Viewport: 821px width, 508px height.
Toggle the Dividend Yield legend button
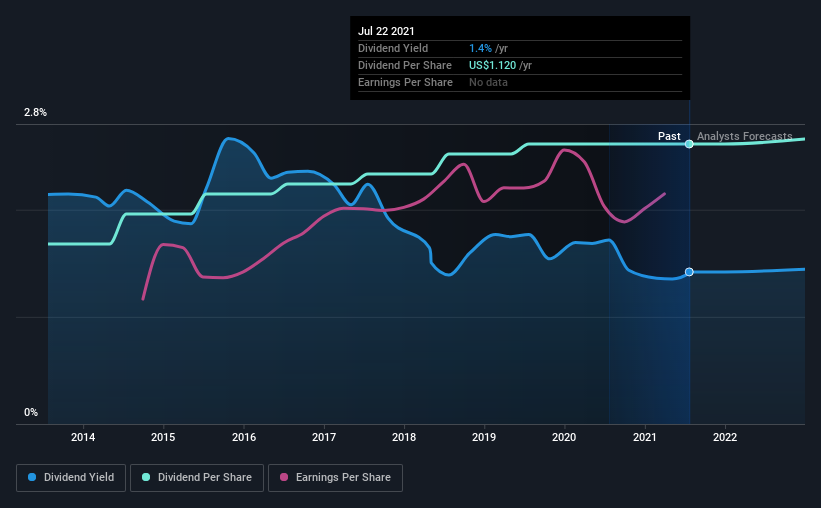click(x=71, y=478)
